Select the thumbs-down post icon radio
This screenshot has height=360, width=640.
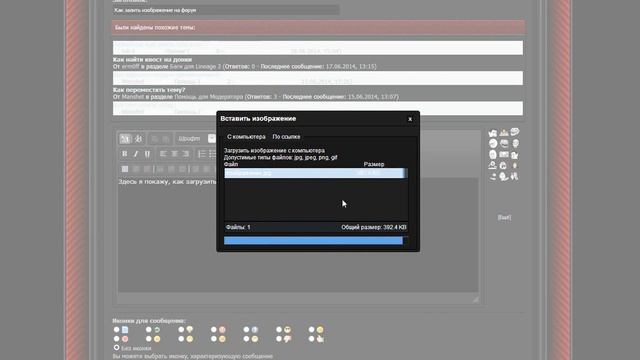pyautogui.click(x=279, y=339)
